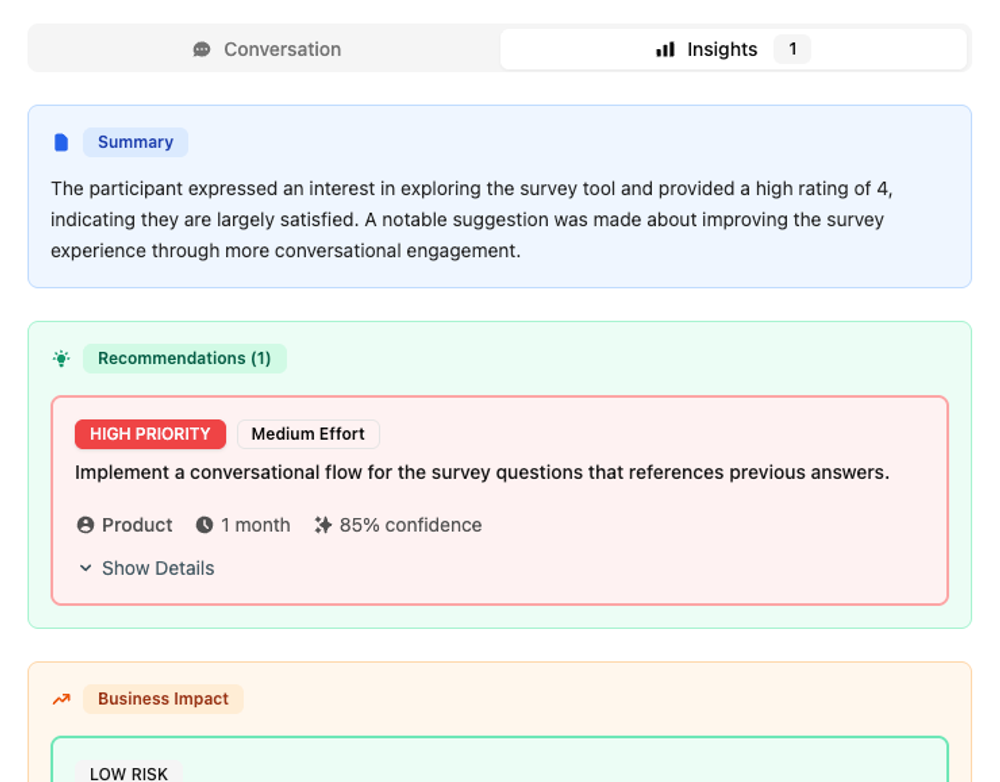Click the LOW RISK badge
The width and height of the screenshot is (1000, 782).
(x=129, y=773)
